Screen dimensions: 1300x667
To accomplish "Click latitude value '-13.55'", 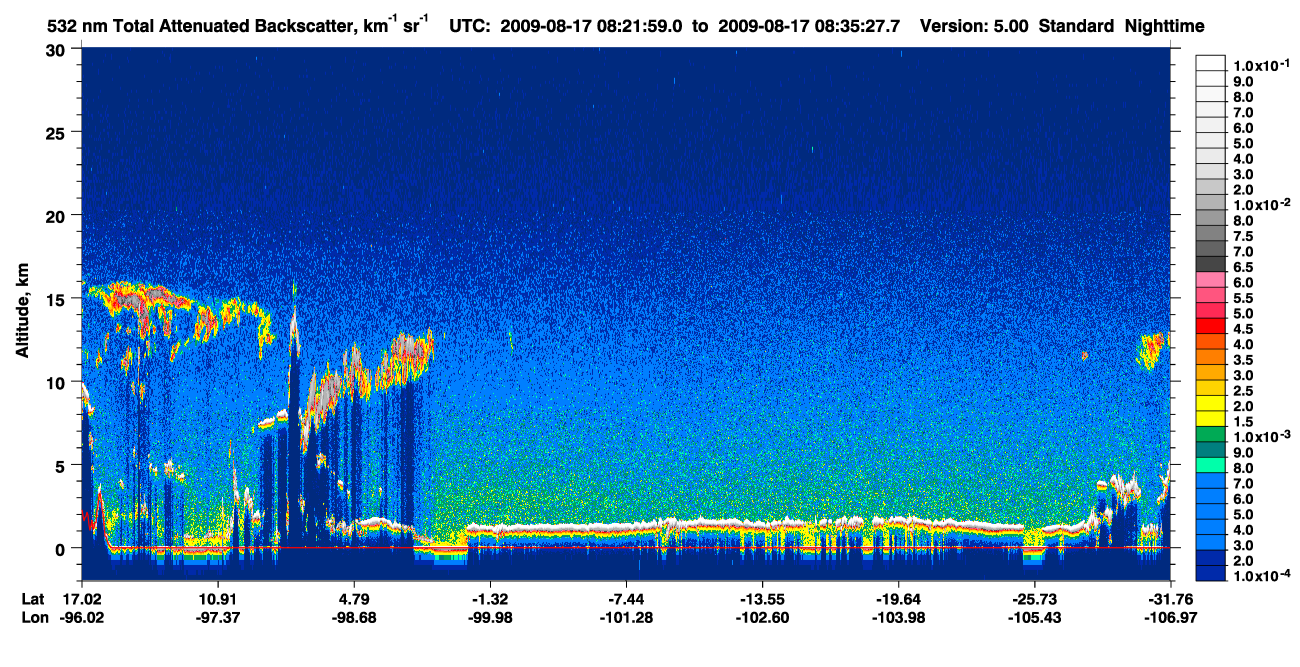I will 762,599.
